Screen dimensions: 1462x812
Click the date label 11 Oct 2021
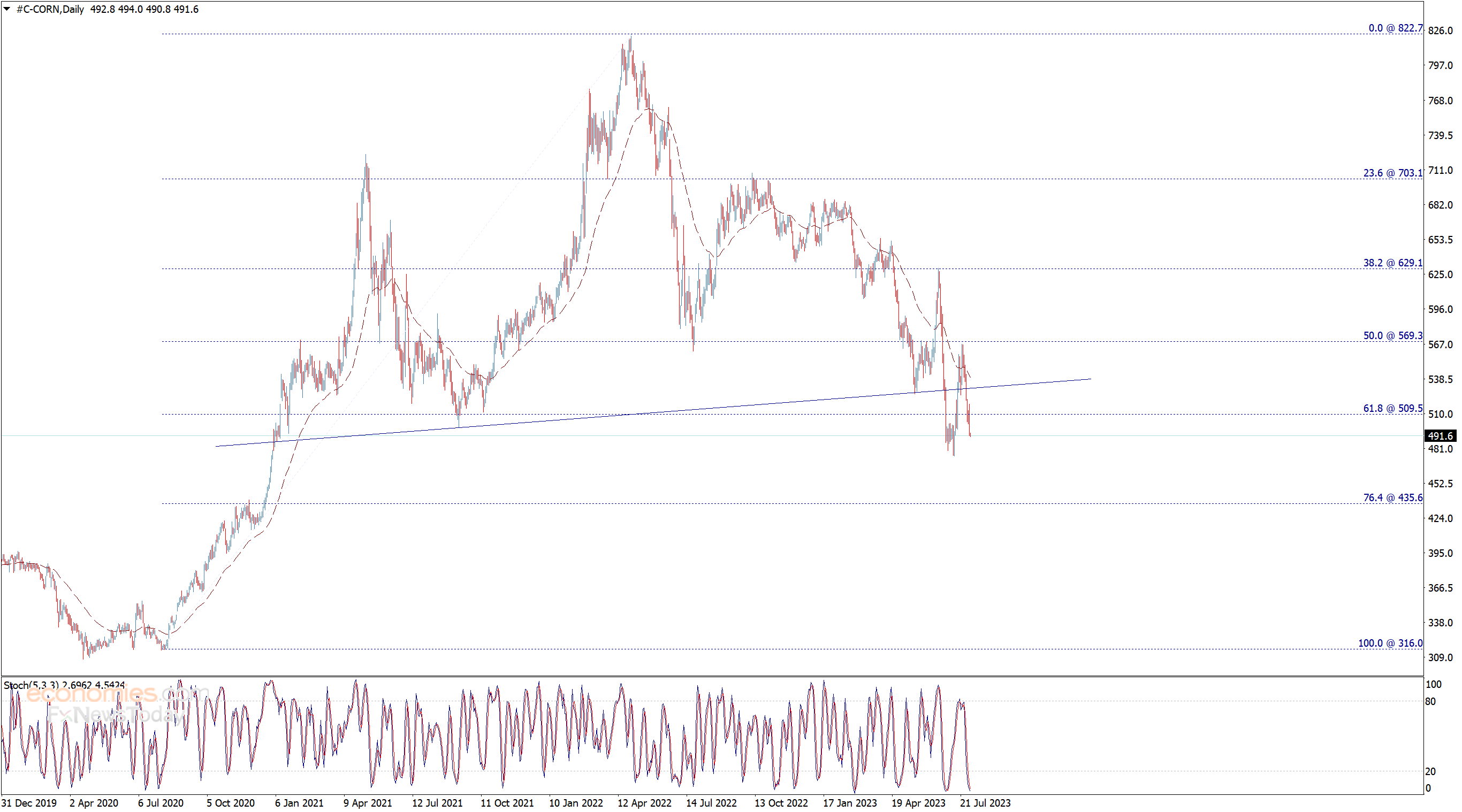507,803
